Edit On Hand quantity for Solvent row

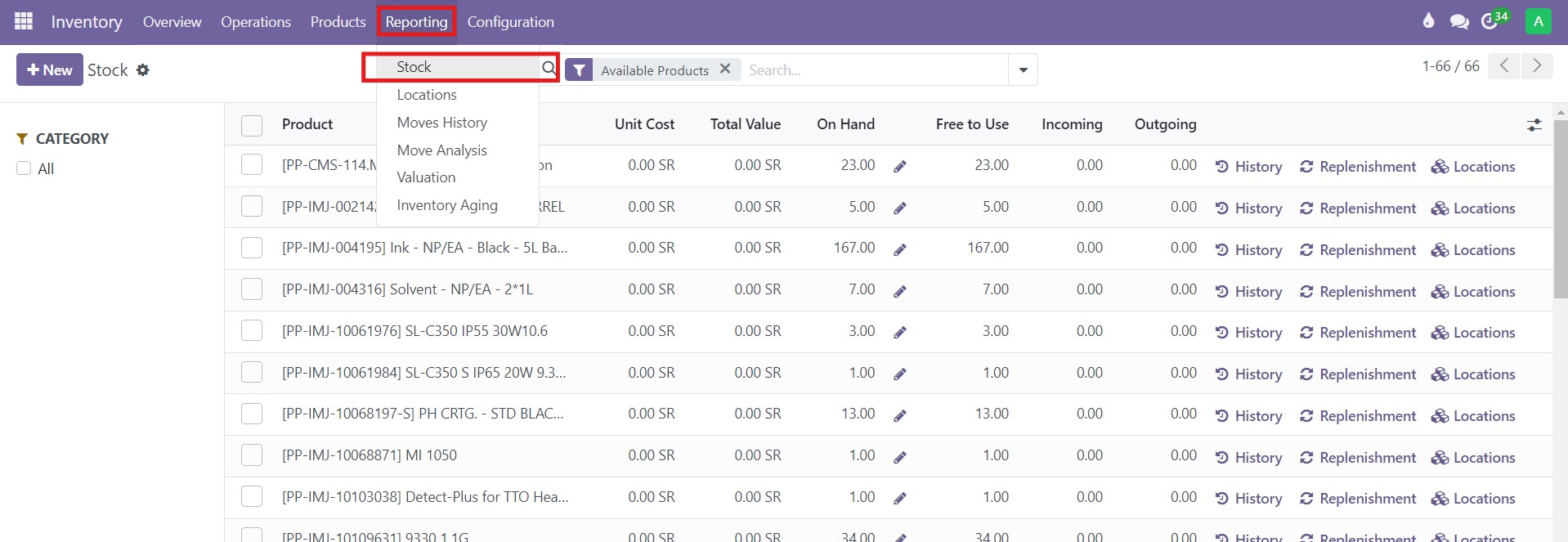(900, 291)
